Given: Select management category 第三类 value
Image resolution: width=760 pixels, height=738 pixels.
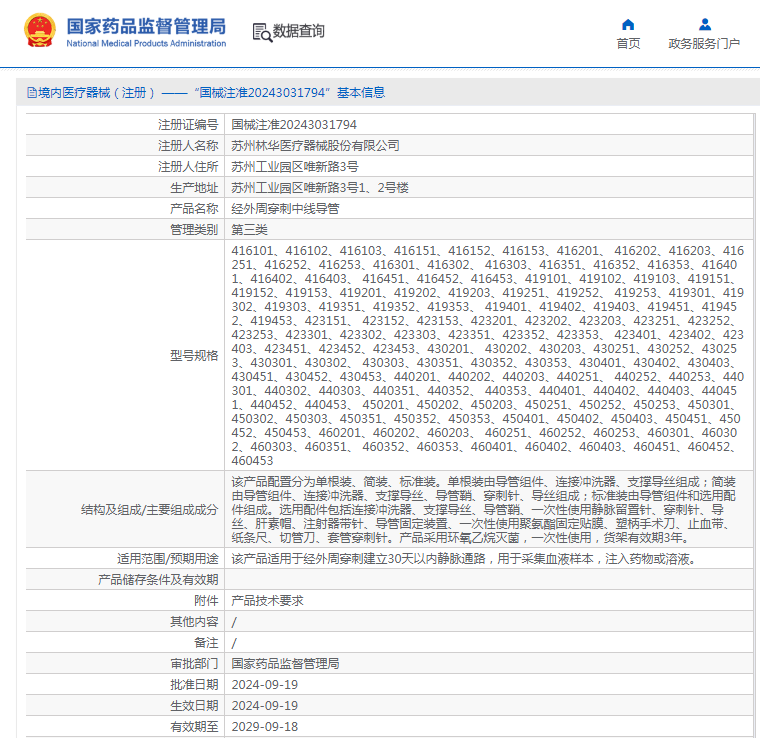Looking at the screenshot, I should (x=249, y=230).
